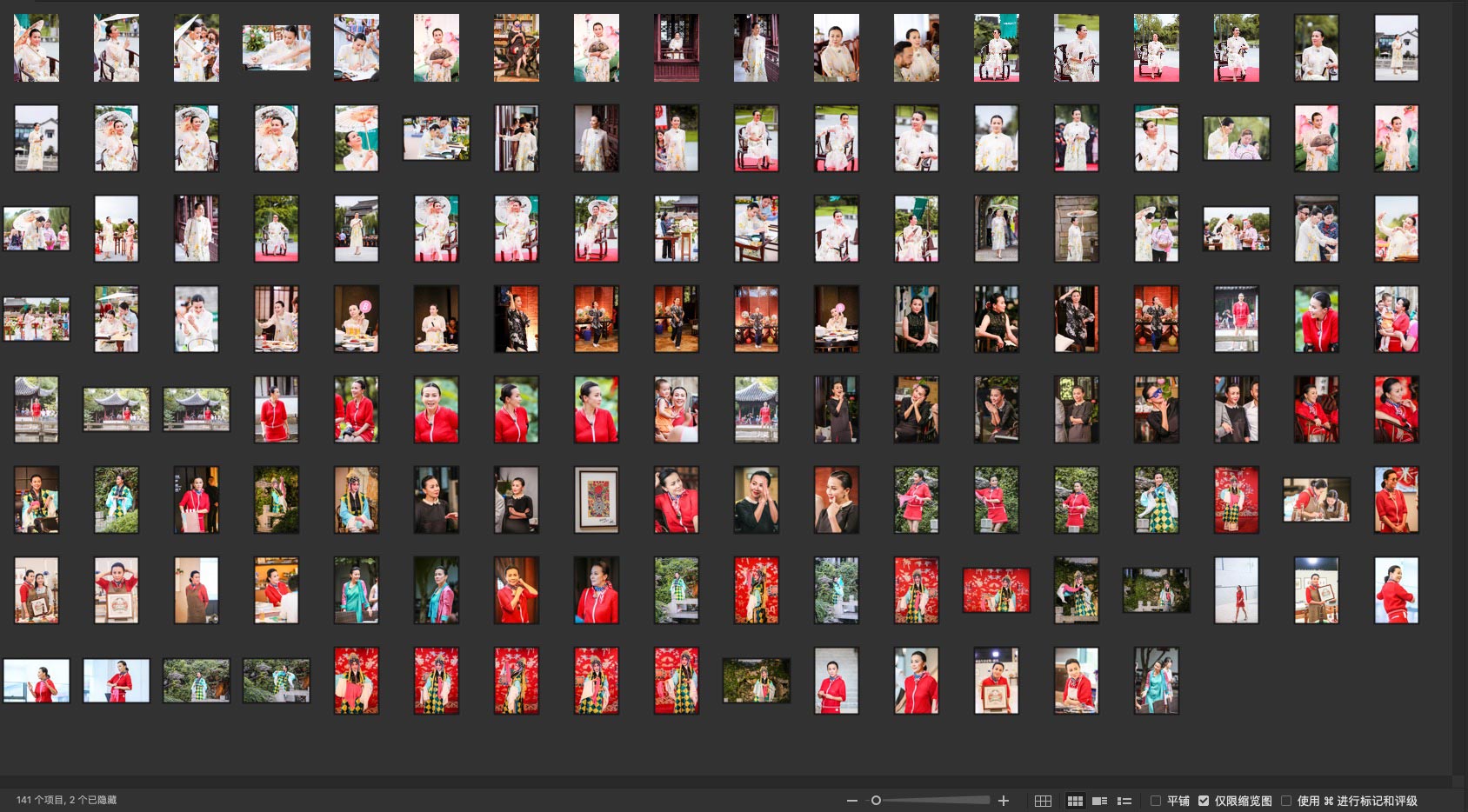
Task: Select the only landscape thumbnail in top row
Action: (277, 48)
